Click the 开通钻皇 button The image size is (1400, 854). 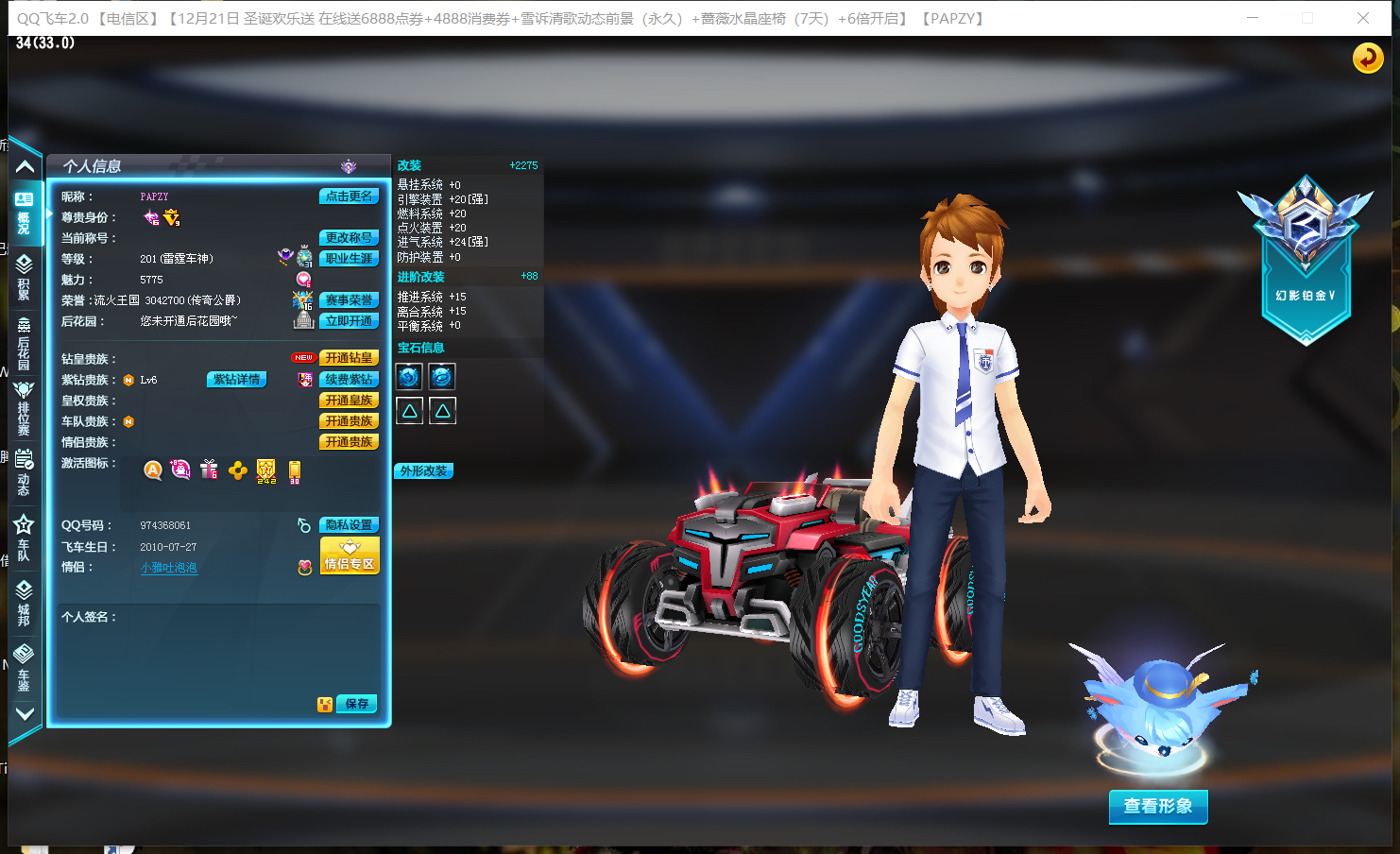pos(349,358)
